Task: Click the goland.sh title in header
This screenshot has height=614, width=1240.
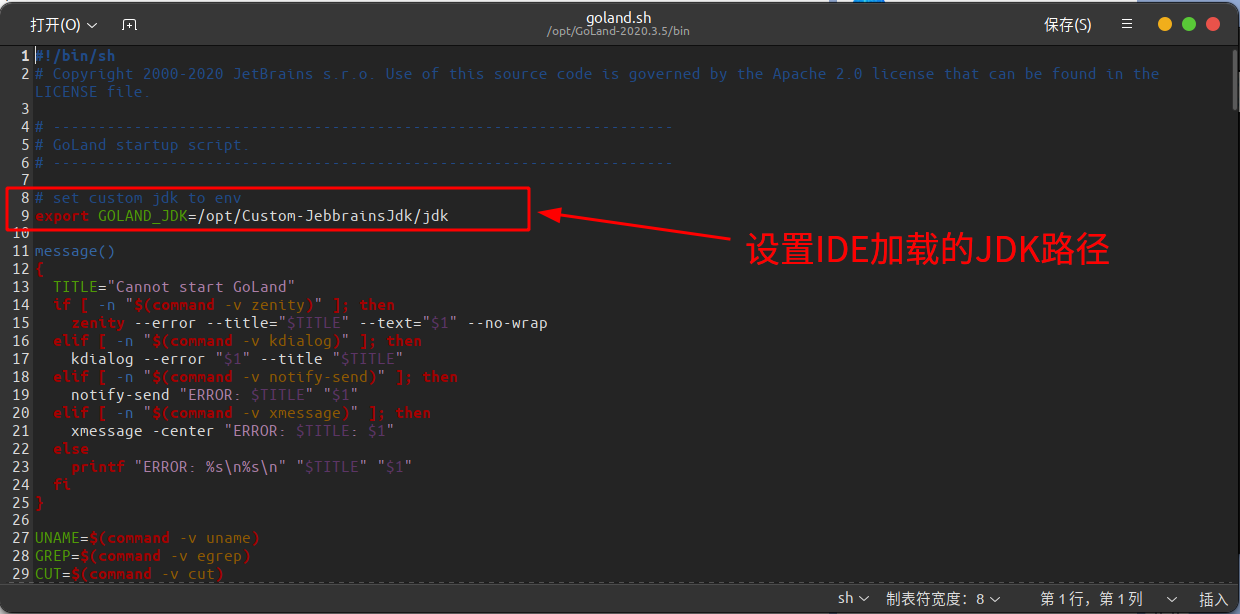Action: pos(618,17)
